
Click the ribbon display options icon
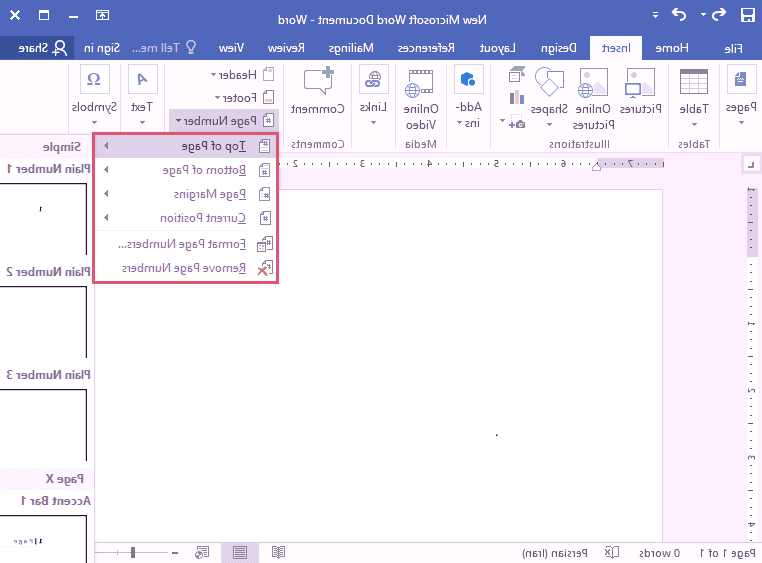pyautogui.click(x=102, y=15)
